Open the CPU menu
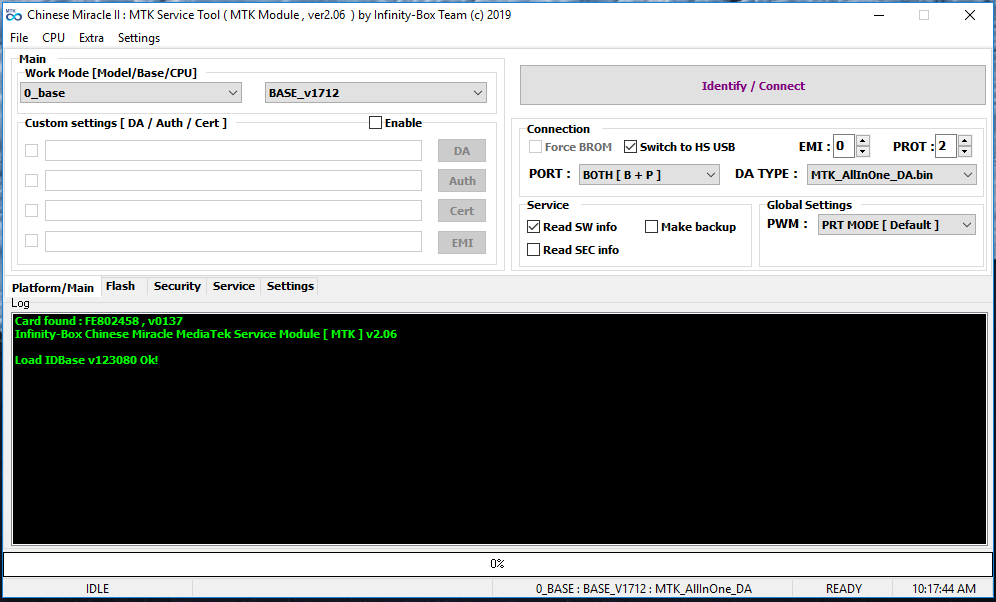Viewport: 996px width, 602px height. coord(53,37)
